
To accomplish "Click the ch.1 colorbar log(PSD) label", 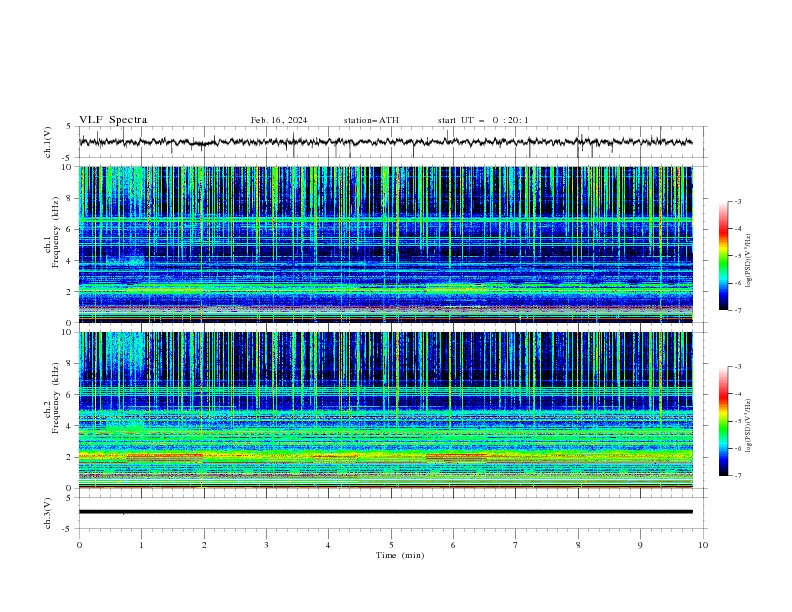I will 749,261.
